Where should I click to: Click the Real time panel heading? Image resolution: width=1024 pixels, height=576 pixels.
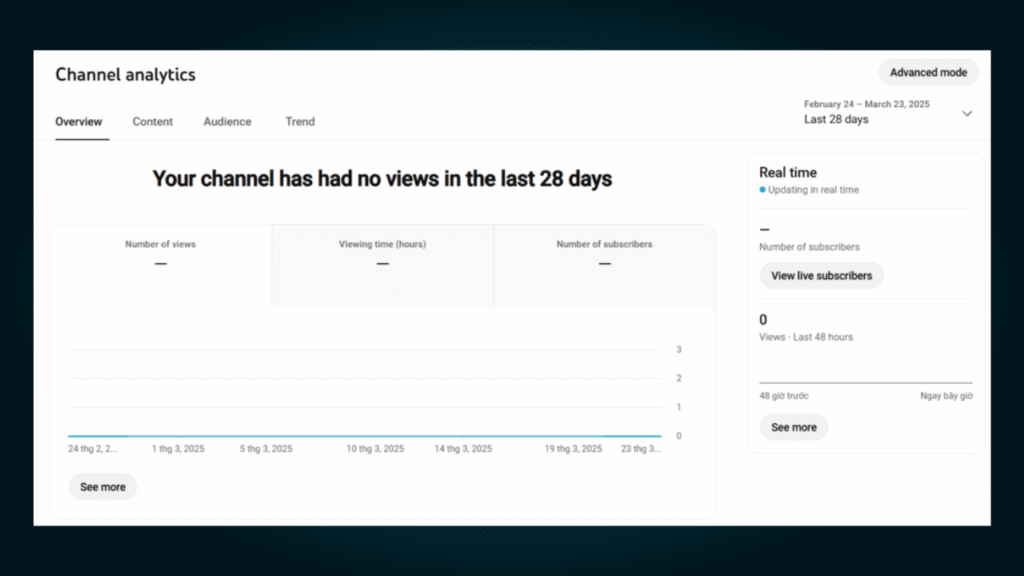click(x=788, y=172)
